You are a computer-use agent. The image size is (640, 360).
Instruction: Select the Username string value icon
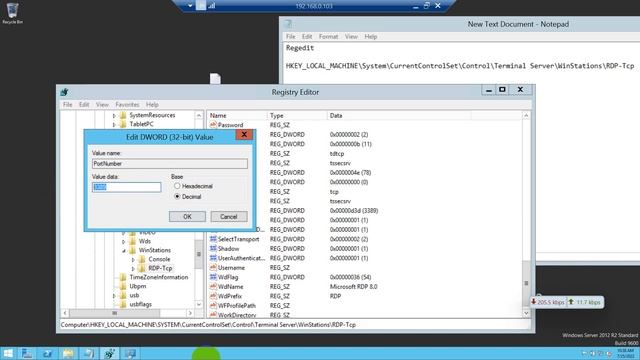(x=213, y=267)
